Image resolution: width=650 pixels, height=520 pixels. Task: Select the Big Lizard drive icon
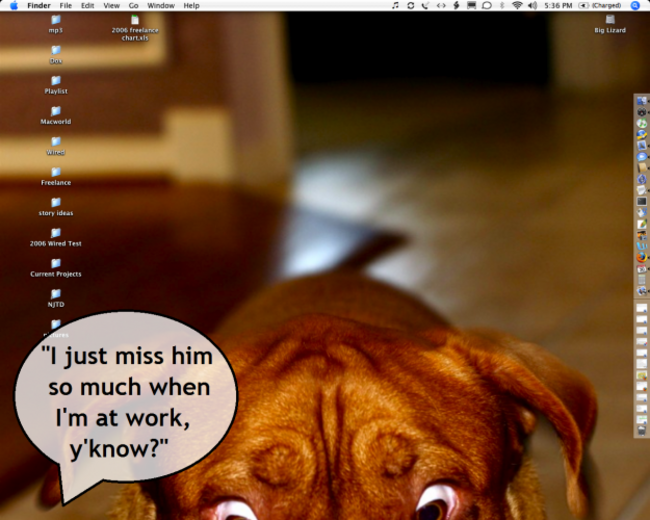pos(610,24)
